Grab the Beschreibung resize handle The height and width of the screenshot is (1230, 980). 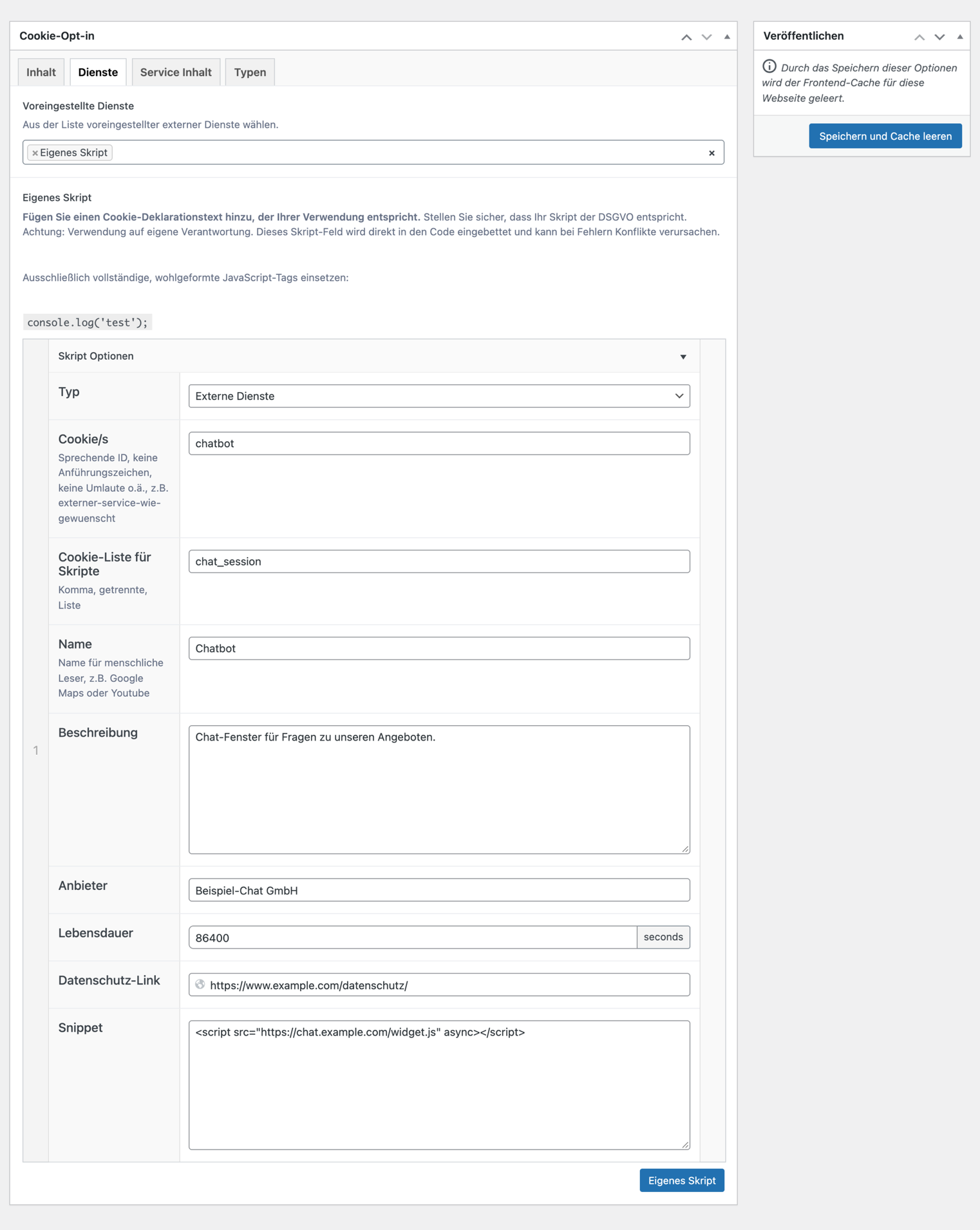[685, 849]
